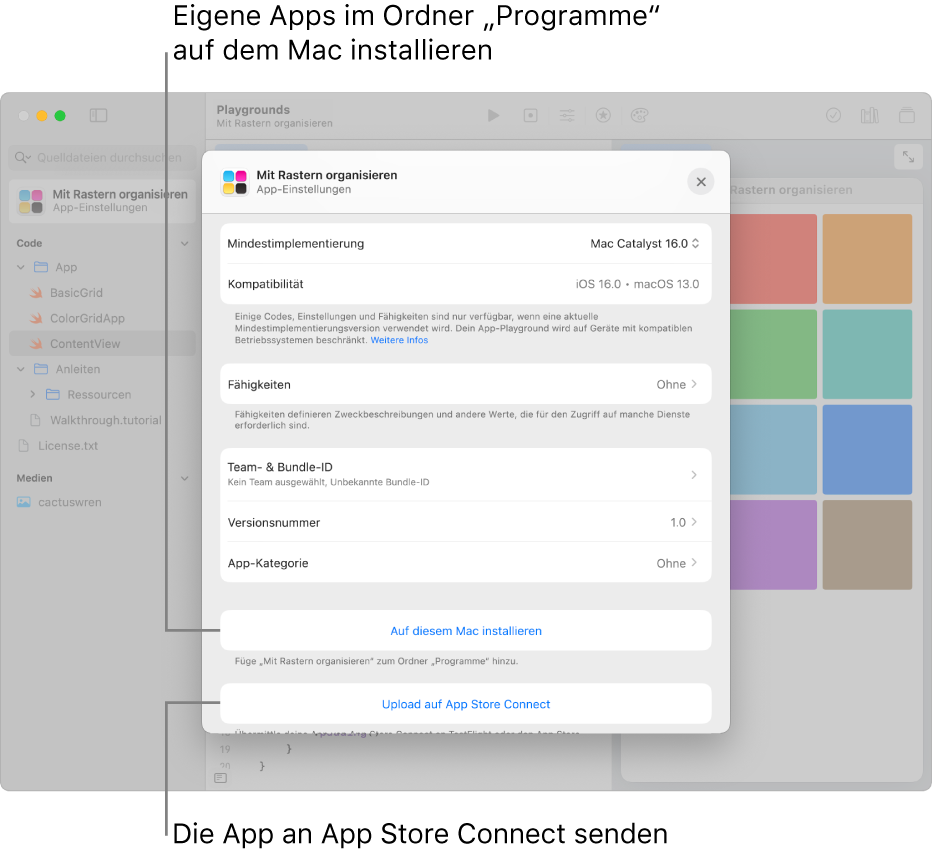This screenshot has width=934, height=857.
Task: Click the green color tile in preview
Action: click(773, 354)
